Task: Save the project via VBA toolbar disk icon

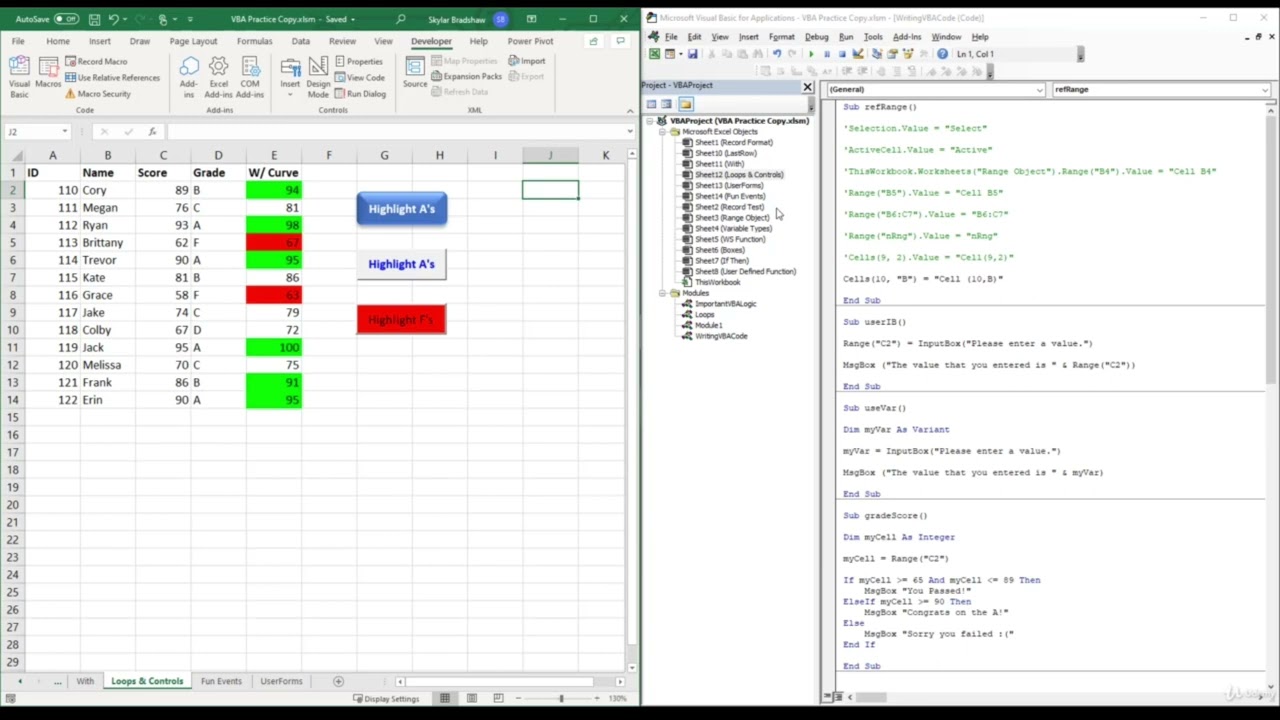Action: [x=692, y=54]
